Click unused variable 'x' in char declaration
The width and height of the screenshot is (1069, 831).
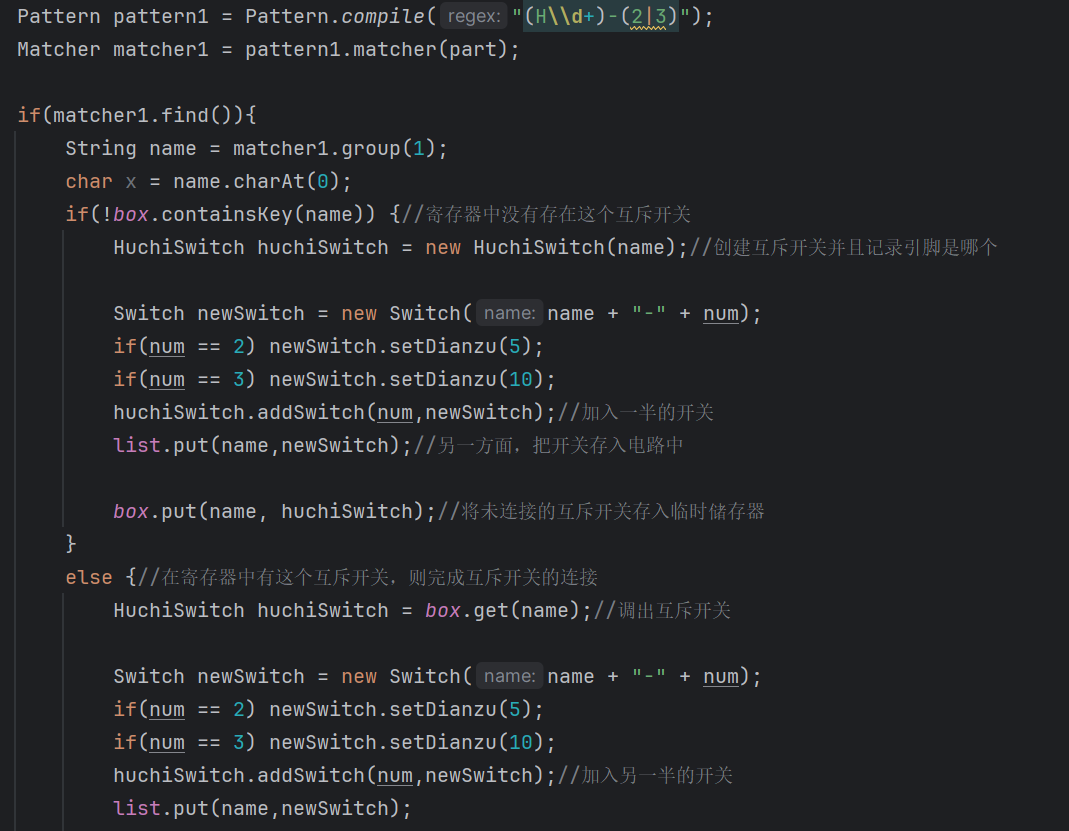point(131,182)
